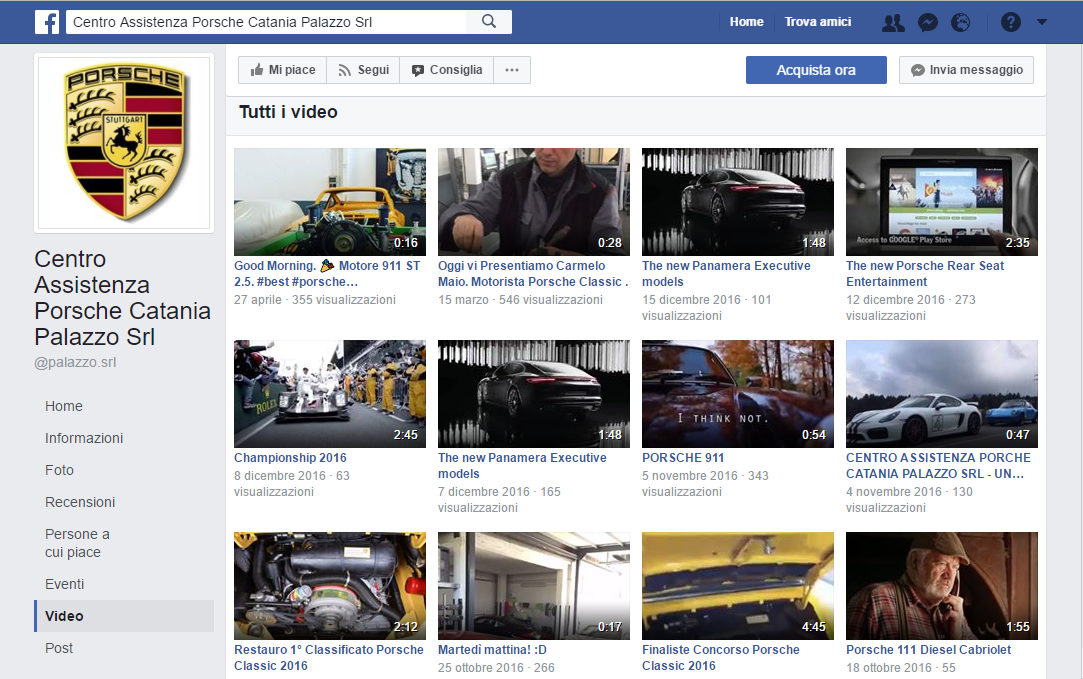Click the more options ellipsis button
This screenshot has height=679, width=1083.
[x=512, y=70]
